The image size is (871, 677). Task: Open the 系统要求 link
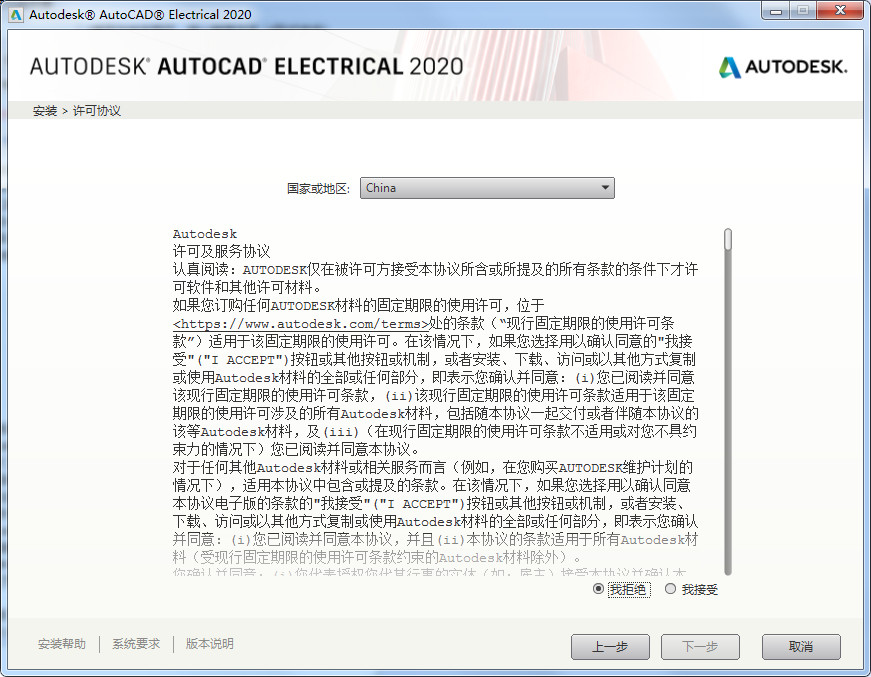coord(136,644)
